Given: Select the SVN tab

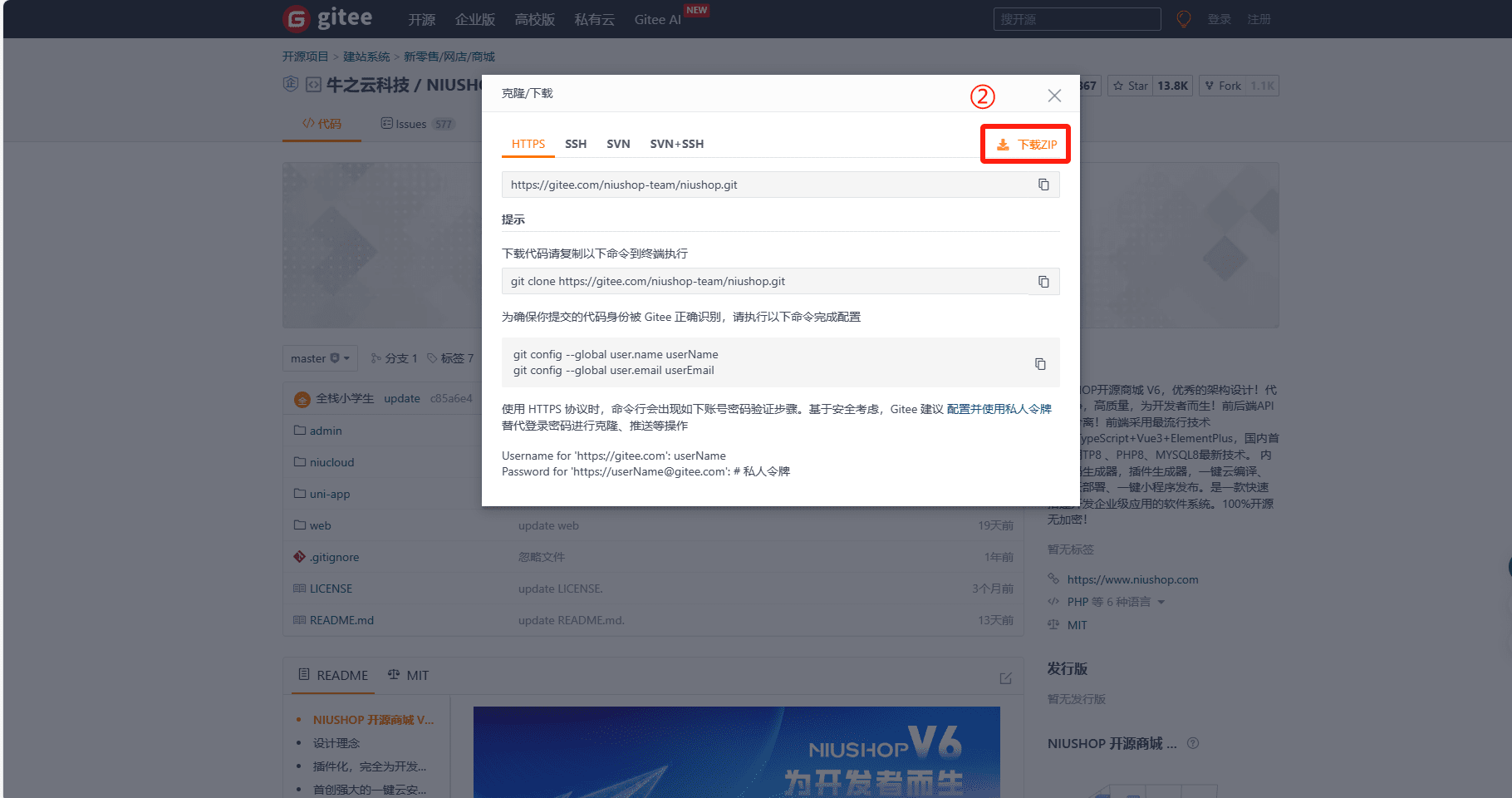Looking at the screenshot, I should pos(618,144).
